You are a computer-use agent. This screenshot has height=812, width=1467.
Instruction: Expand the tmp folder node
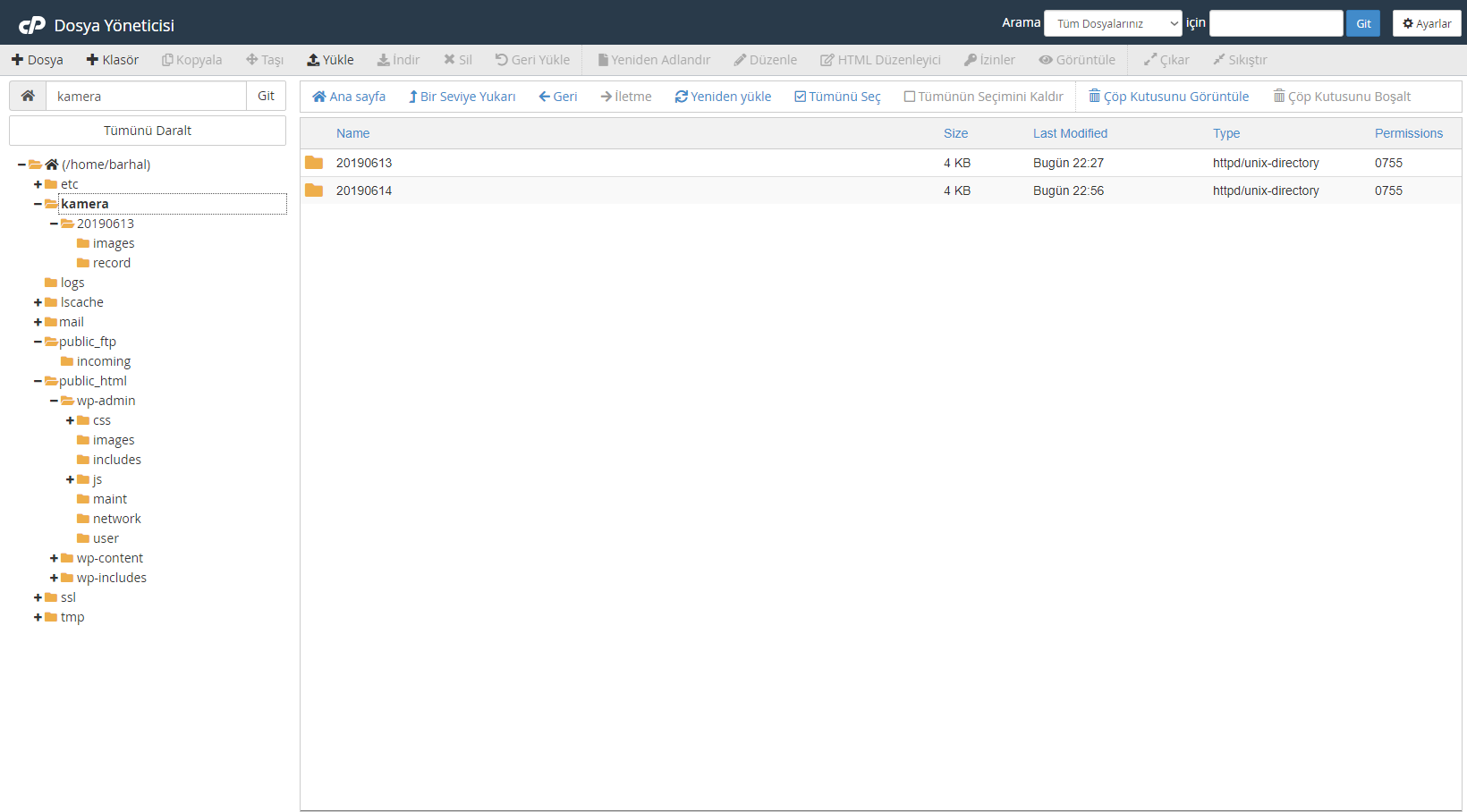pyautogui.click(x=38, y=617)
